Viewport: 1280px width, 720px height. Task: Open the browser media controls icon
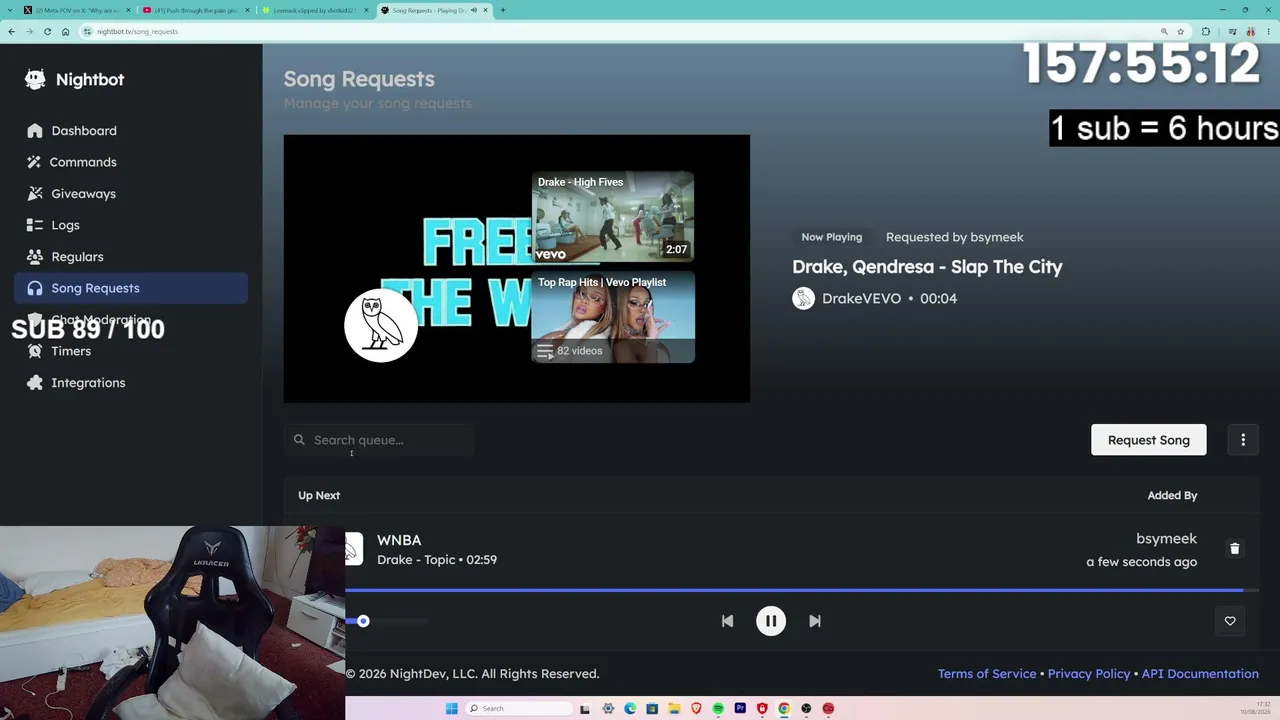(1234, 31)
